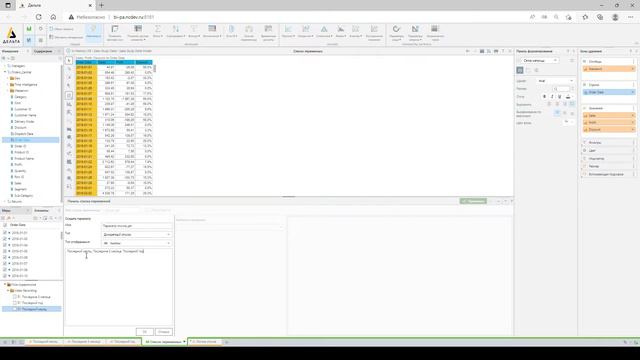Confirm with the OK button
Screen dimensions: 640x360
point(144,332)
